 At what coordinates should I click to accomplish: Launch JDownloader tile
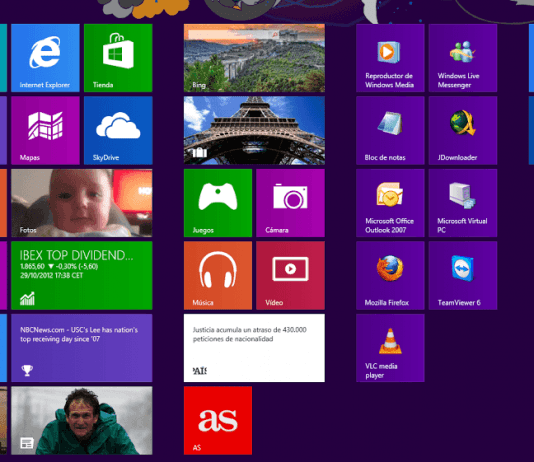pos(463,130)
